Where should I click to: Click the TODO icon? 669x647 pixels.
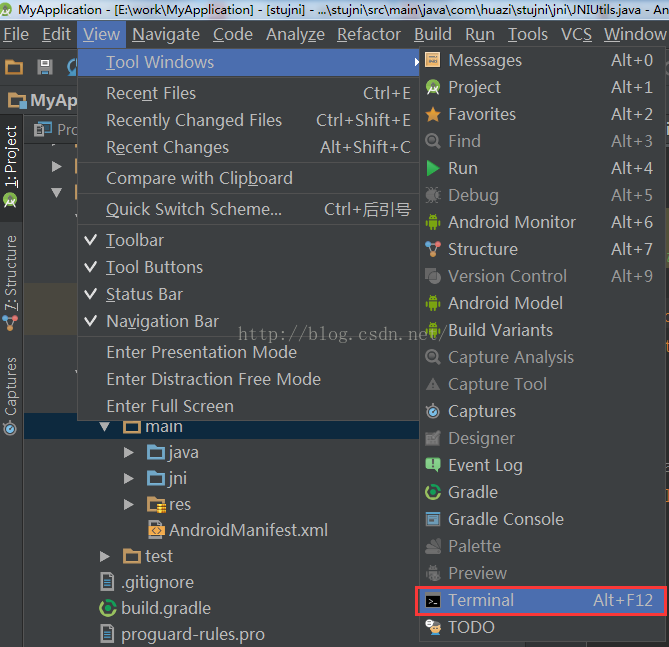point(433,627)
